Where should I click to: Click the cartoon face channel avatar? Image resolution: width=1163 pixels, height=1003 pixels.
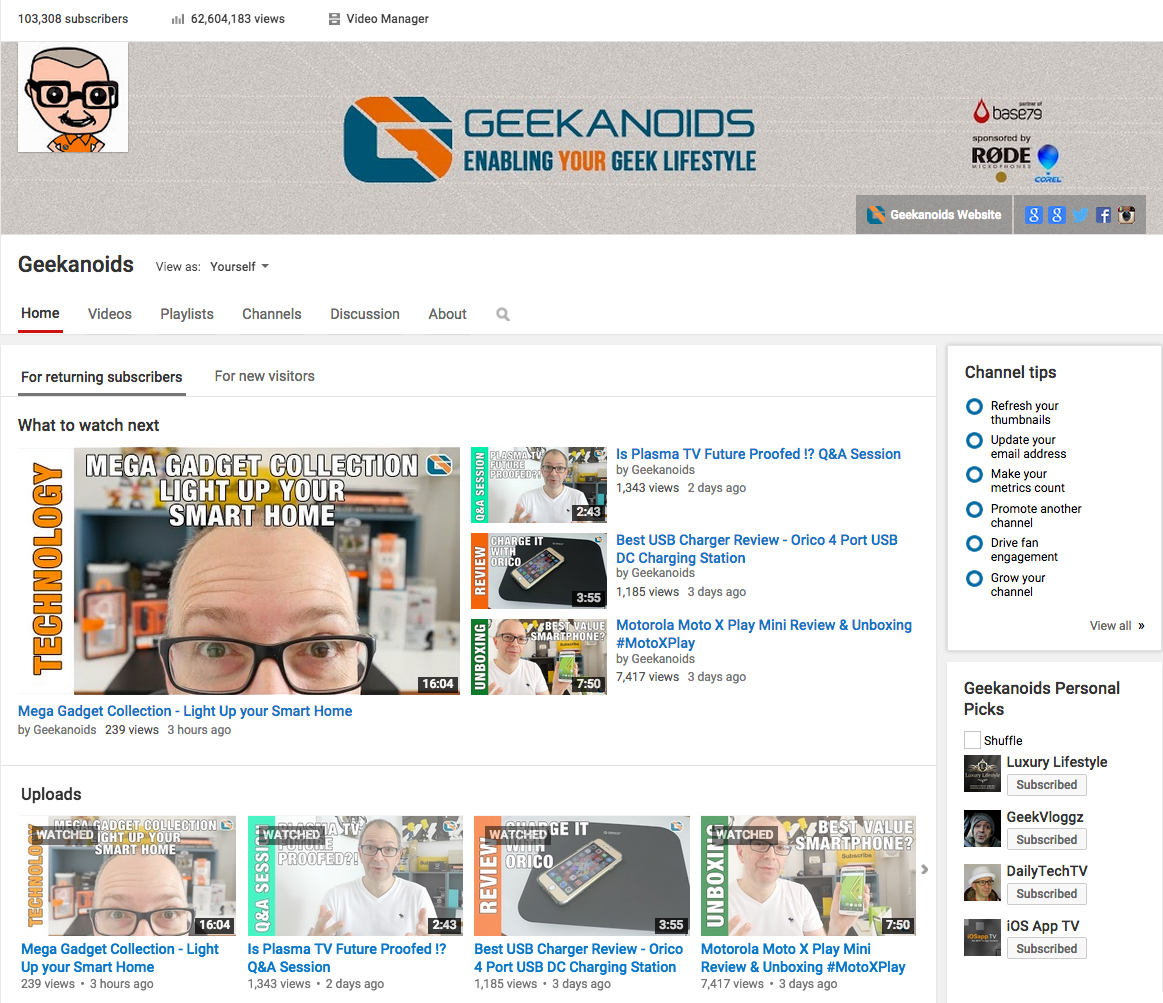[x=73, y=97]
